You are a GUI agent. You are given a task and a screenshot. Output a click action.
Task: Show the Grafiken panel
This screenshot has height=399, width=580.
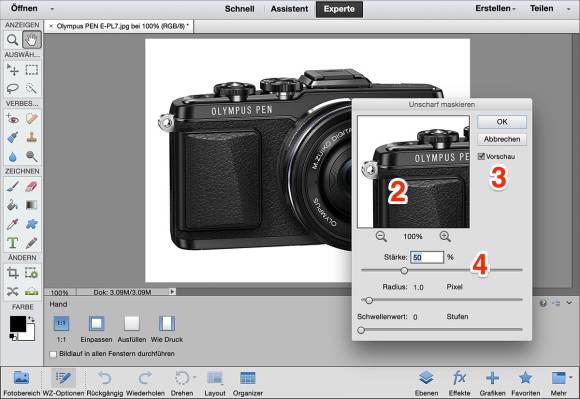coord(492,383)
